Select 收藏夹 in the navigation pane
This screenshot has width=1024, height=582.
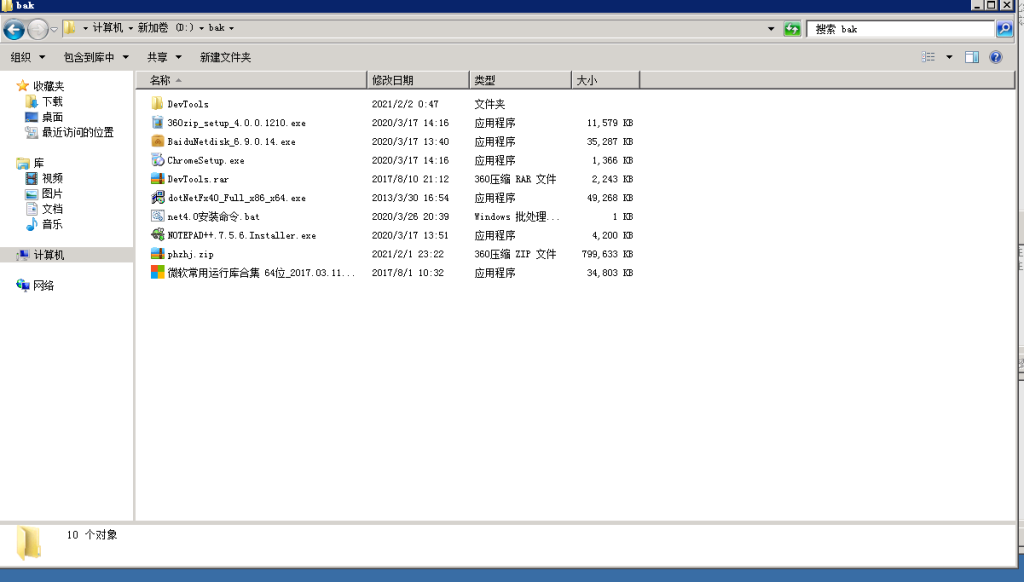tap(48, 86)
